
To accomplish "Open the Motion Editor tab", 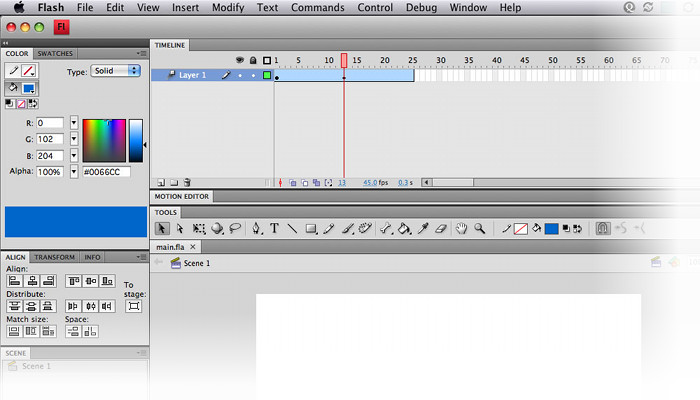I will pos(182,196).
